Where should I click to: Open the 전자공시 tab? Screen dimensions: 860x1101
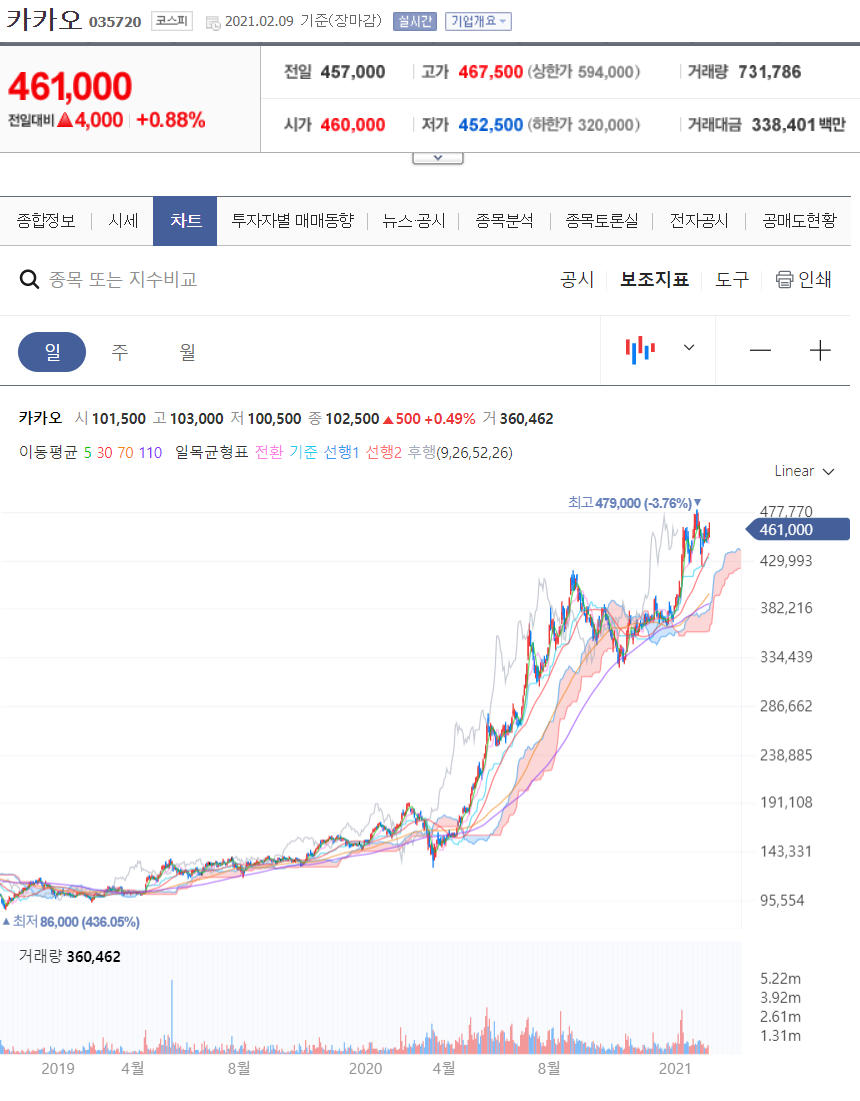tap(699, 221)
